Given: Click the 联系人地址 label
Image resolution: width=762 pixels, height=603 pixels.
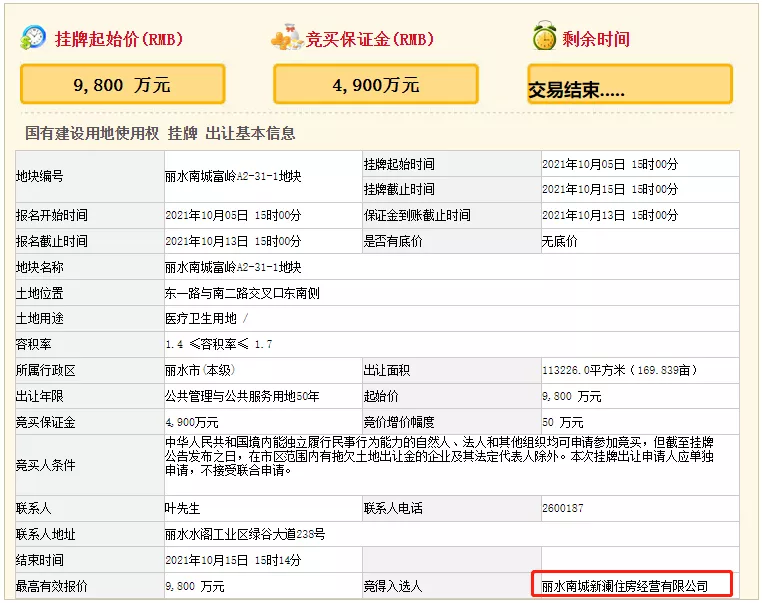Looking at the screenshot, I should point(46,534).
